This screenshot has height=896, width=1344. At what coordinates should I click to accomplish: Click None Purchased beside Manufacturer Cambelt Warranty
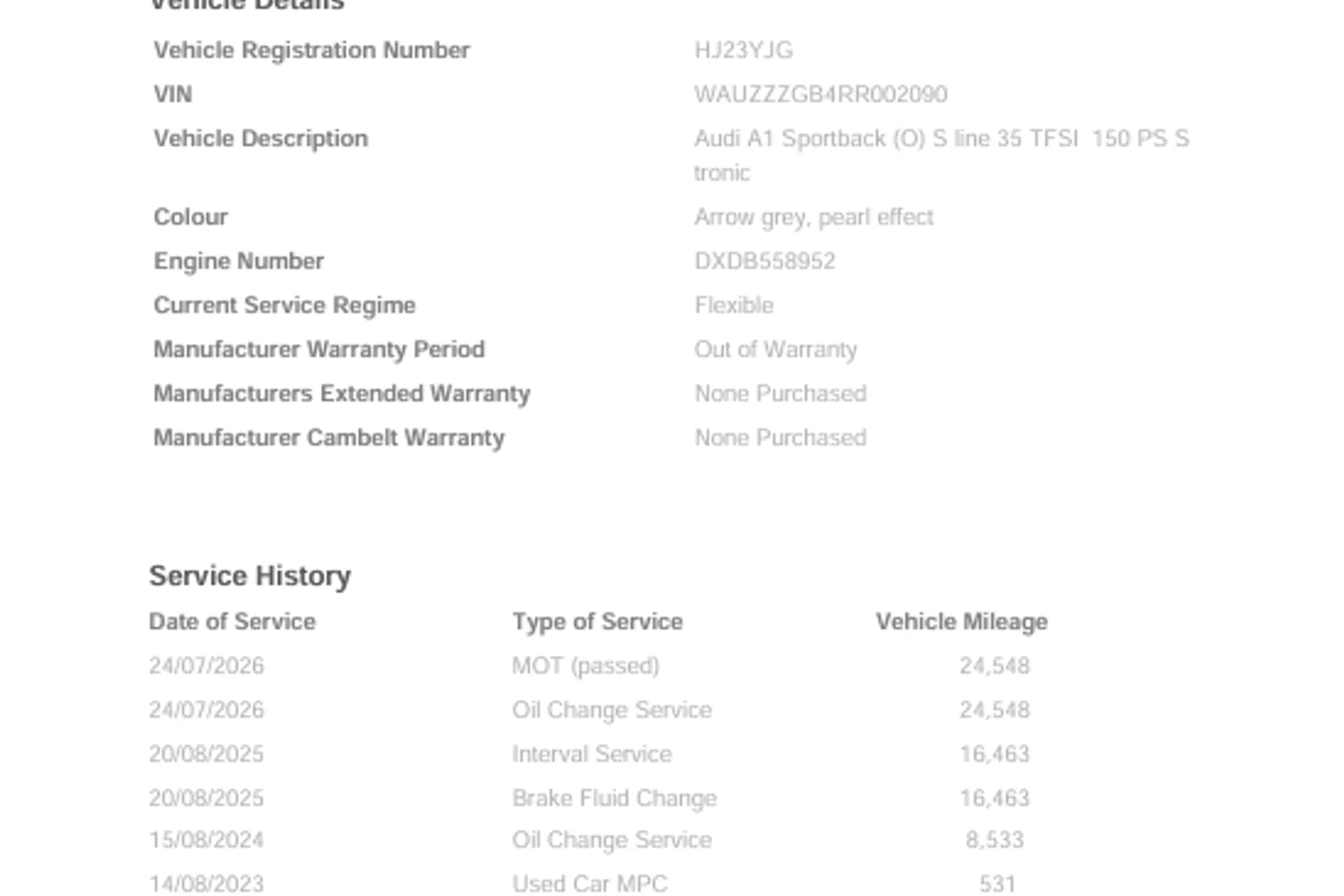[x=780, y=437]
